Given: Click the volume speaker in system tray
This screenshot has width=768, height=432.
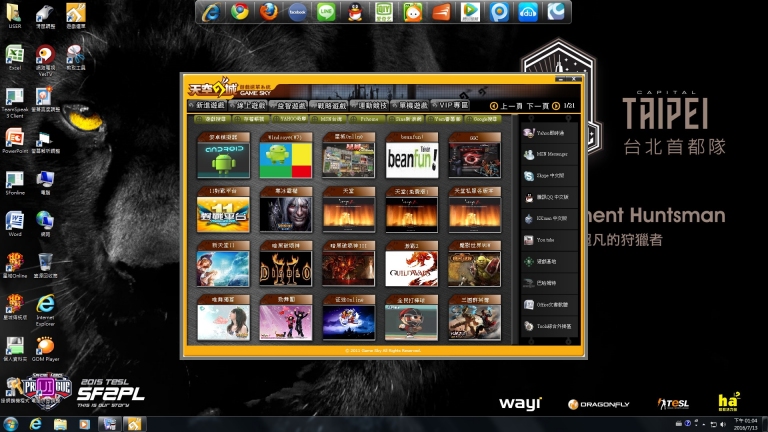Looking at the screenshot, I should point(722,424).
